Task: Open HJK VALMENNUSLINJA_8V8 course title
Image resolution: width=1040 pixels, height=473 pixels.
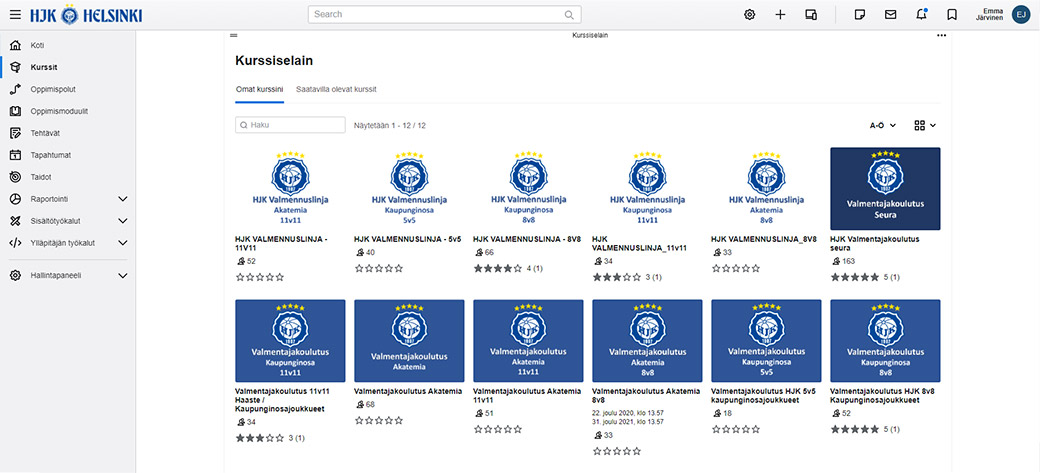Action: tap(763, 239)
